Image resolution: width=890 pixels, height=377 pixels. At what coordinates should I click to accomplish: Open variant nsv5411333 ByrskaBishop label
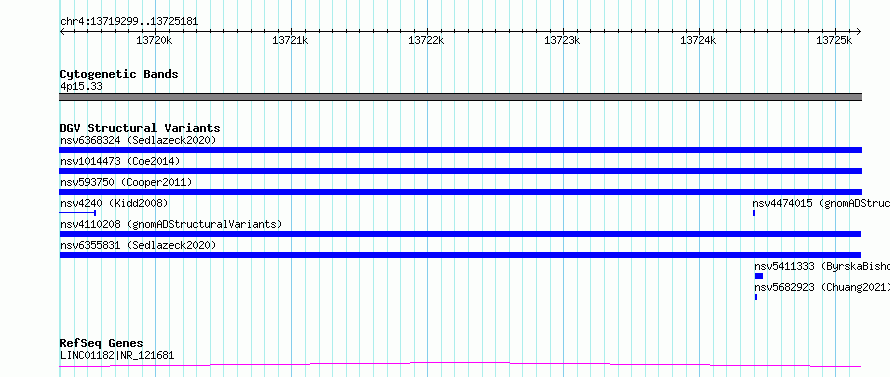point(822,266)
